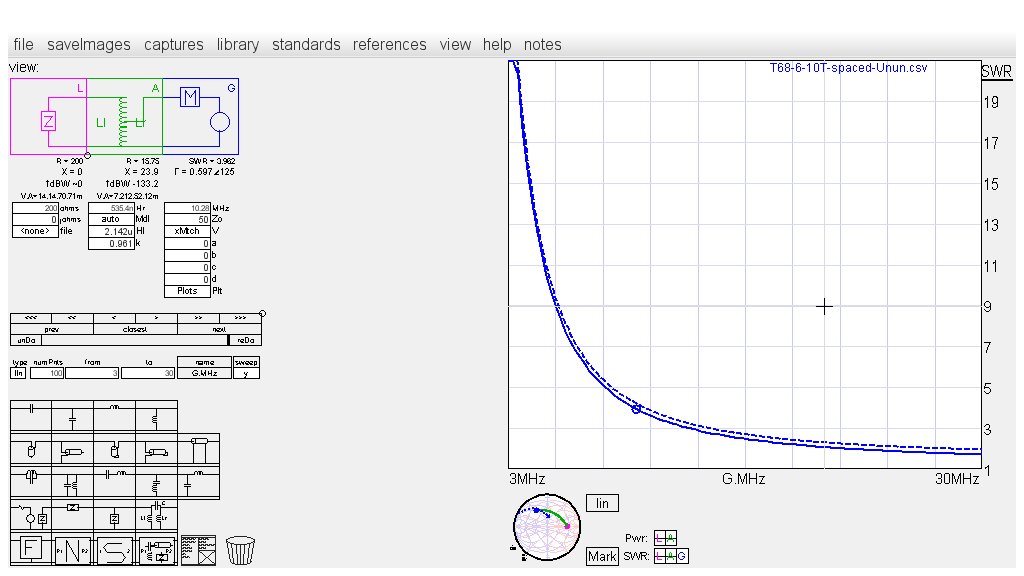This screenshot has height=576, width=1024.
Task: Open the load file <none> selector
Action: click(35, 231)
